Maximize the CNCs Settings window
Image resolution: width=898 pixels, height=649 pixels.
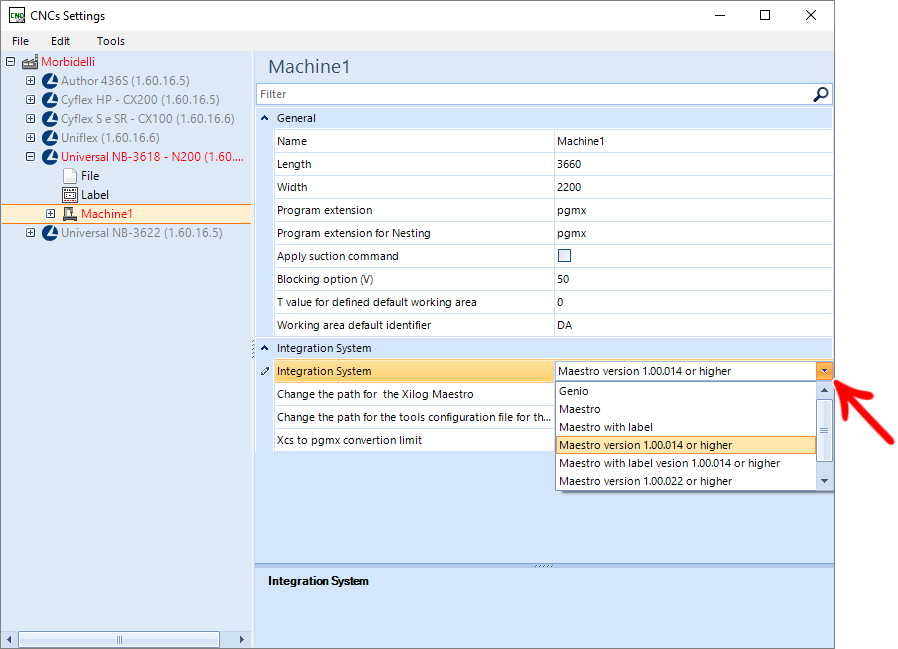click(x=765, y=15)
